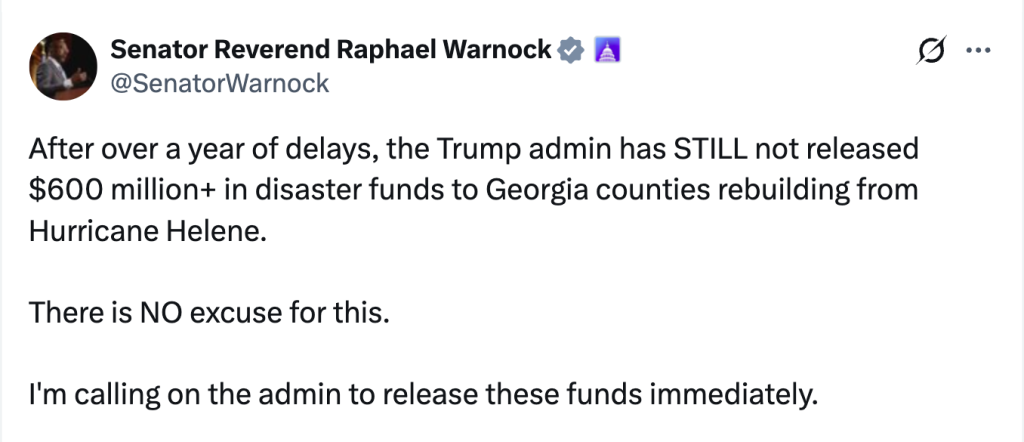Open the three-dot more options menu

975,51
